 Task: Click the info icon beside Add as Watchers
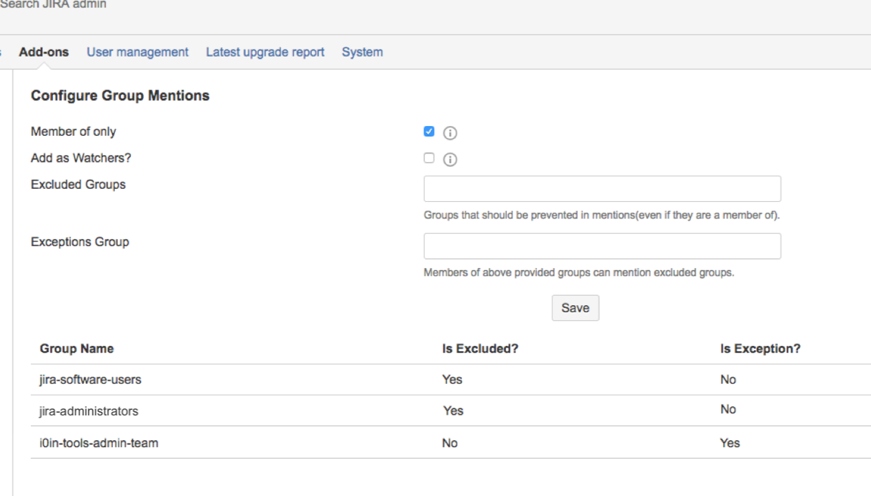(450, 159)
